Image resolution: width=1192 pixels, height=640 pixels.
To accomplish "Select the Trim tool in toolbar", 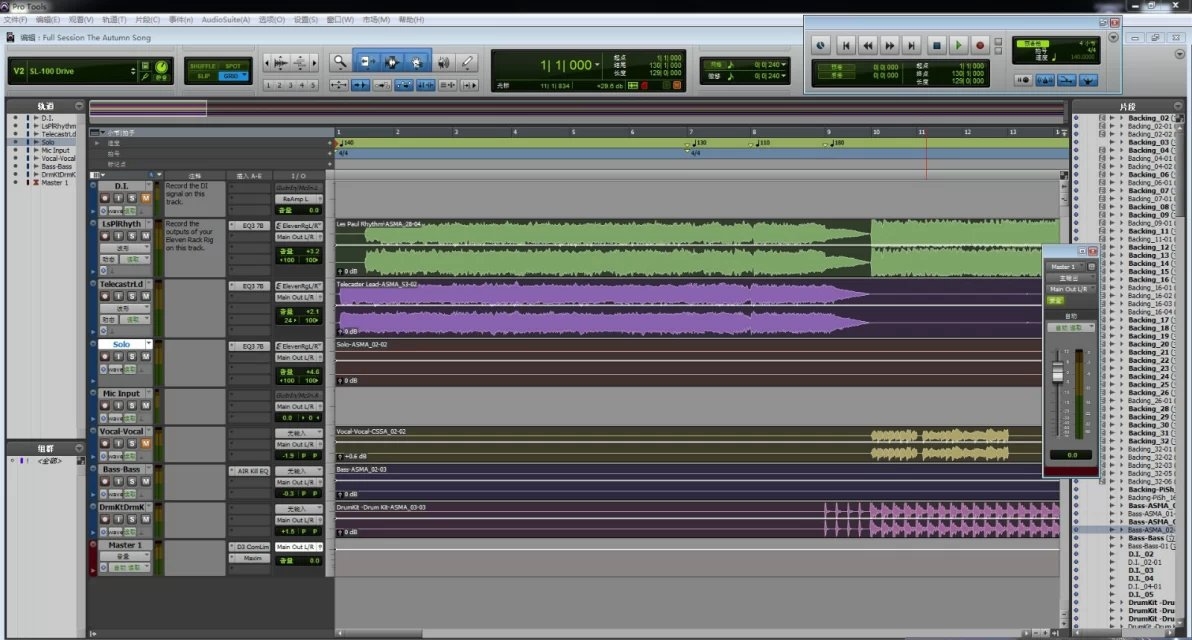I will pyautogui.click(x=366, y=62).
